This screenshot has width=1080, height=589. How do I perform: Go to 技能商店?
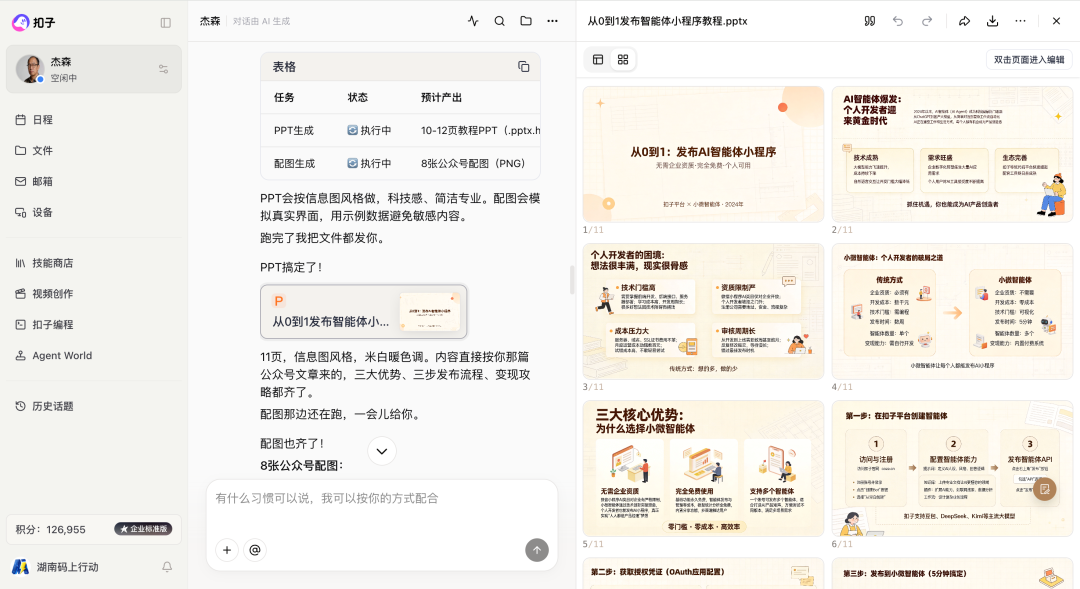(x=94, y=262)
